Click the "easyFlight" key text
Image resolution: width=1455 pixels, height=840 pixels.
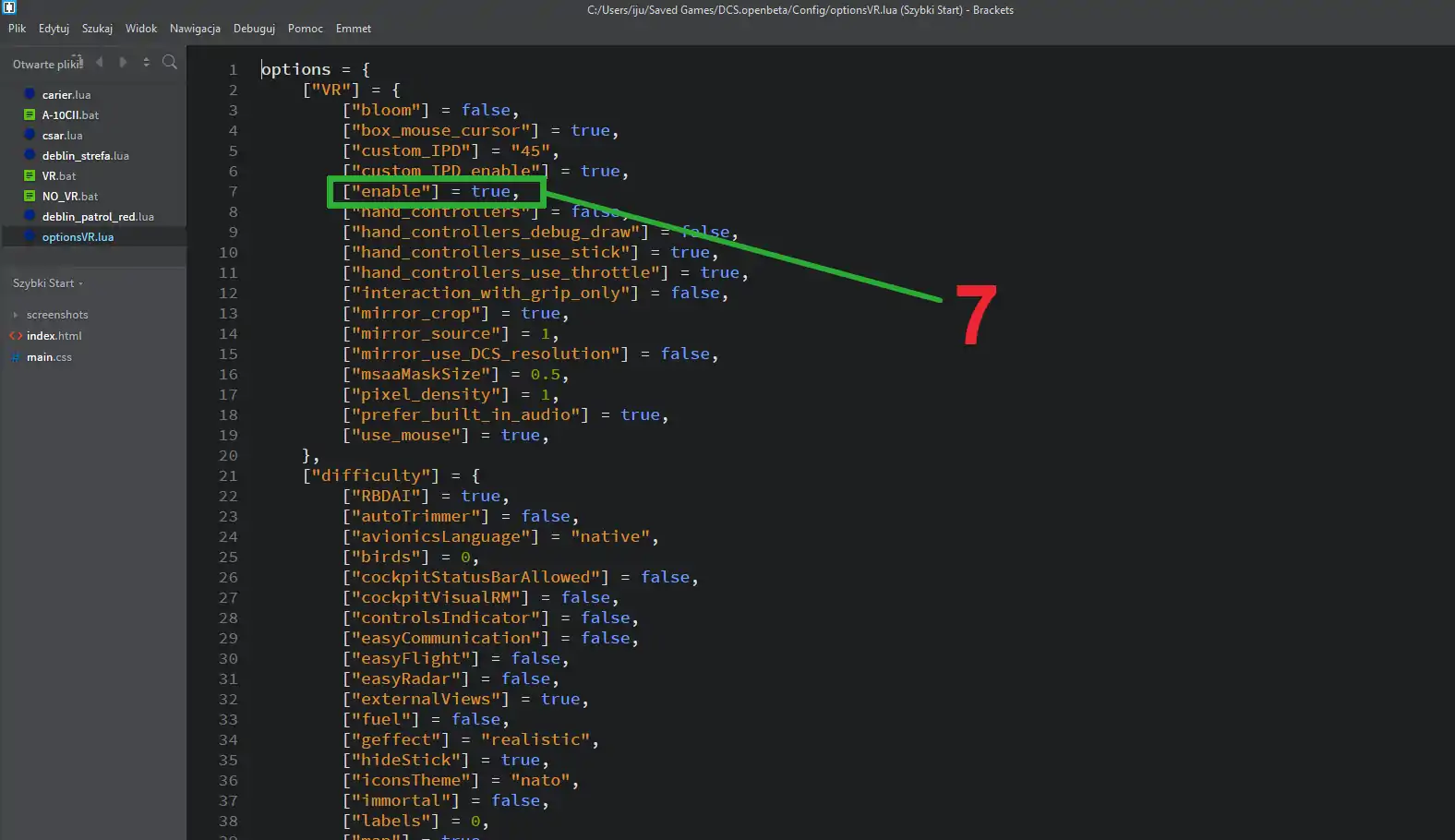click(x=411, y=658)
